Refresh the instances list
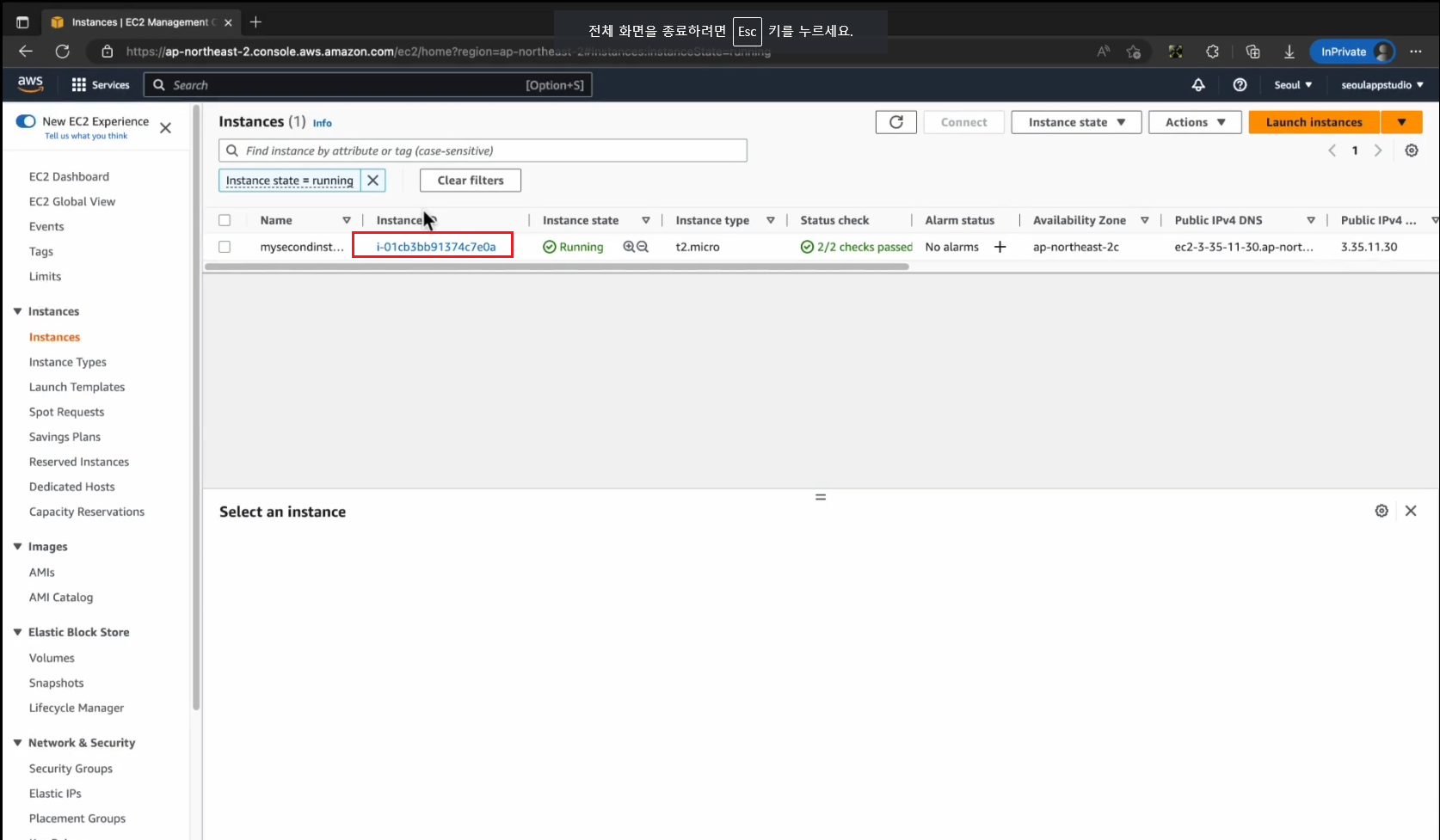1440x840 pixels. (895, 122)
